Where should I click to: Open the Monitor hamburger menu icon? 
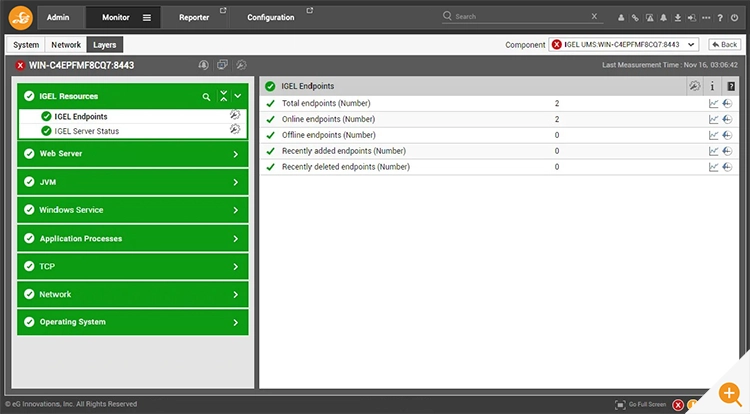point(147,18)
